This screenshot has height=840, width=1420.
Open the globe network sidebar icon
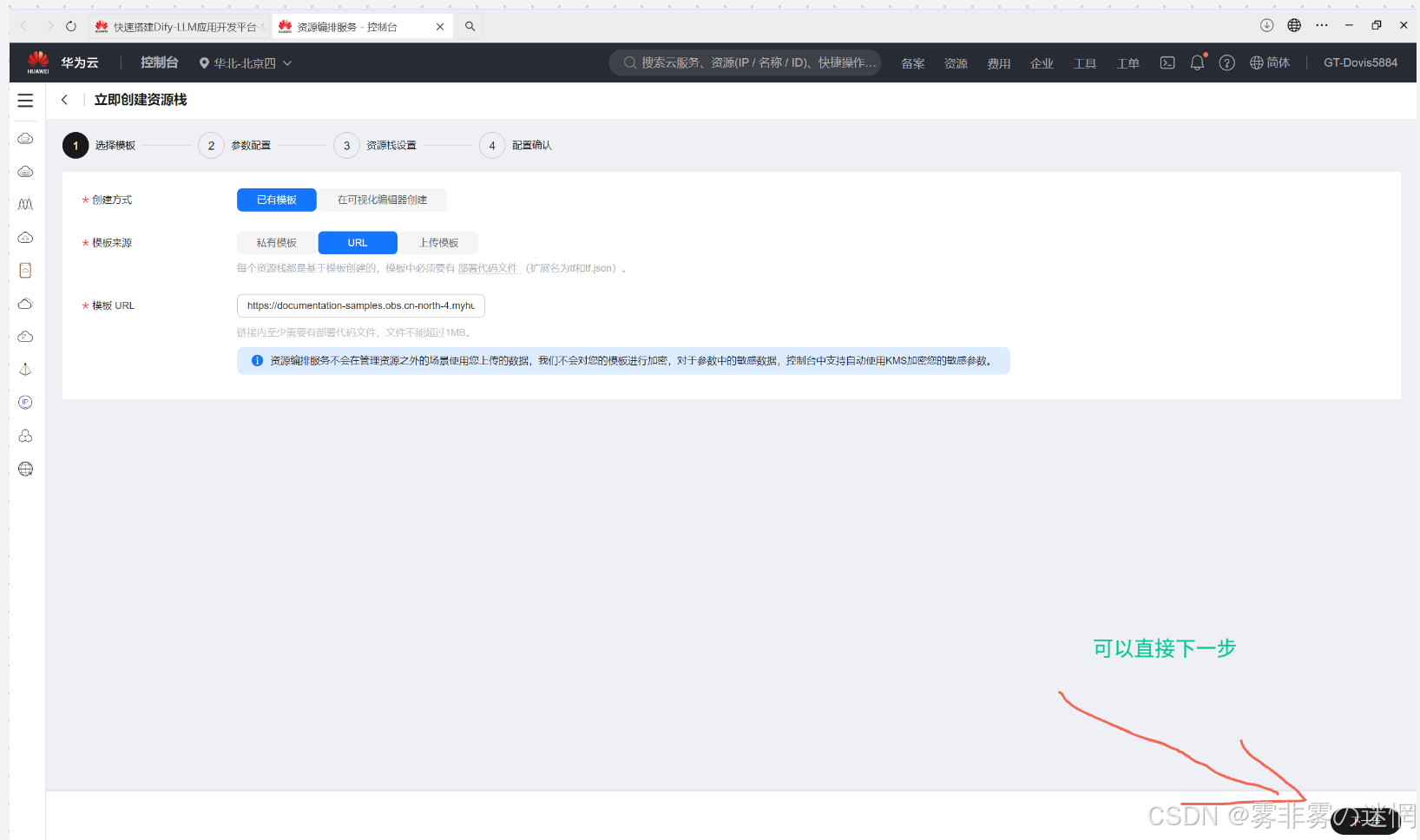[26, 469]
